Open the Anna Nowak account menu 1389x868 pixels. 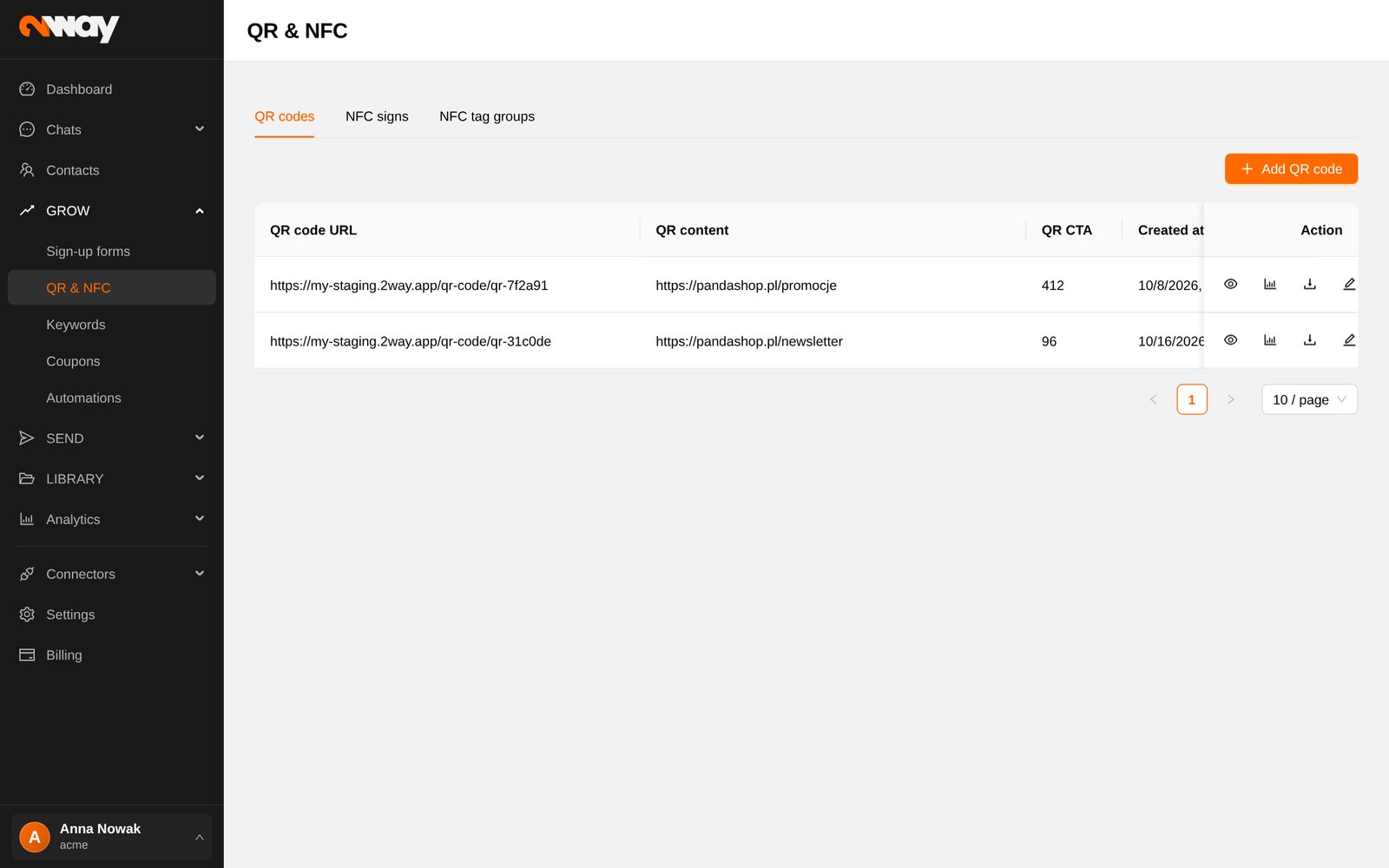[112, 837]
